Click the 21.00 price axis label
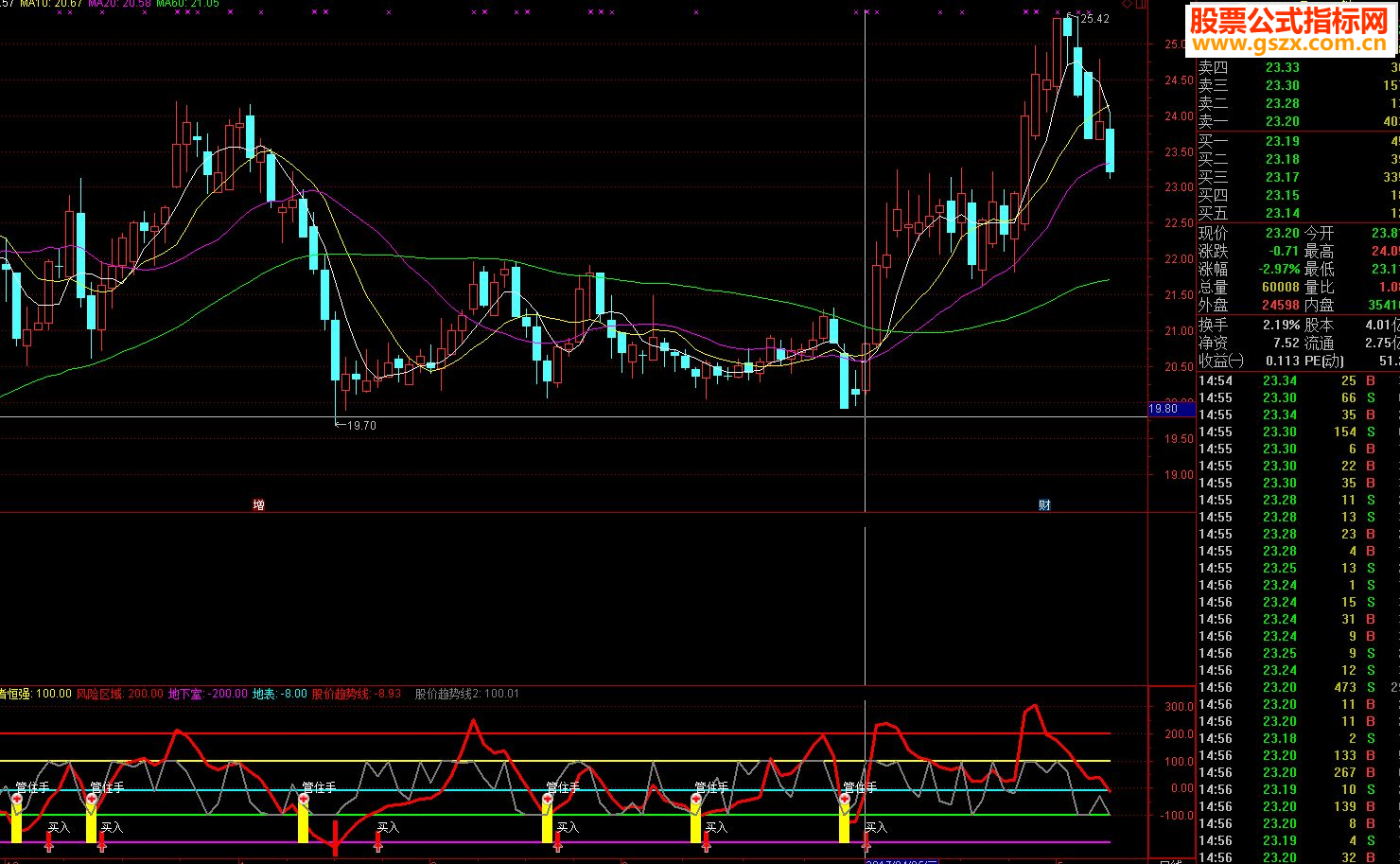1400x864 pixels. point(1180,331)
